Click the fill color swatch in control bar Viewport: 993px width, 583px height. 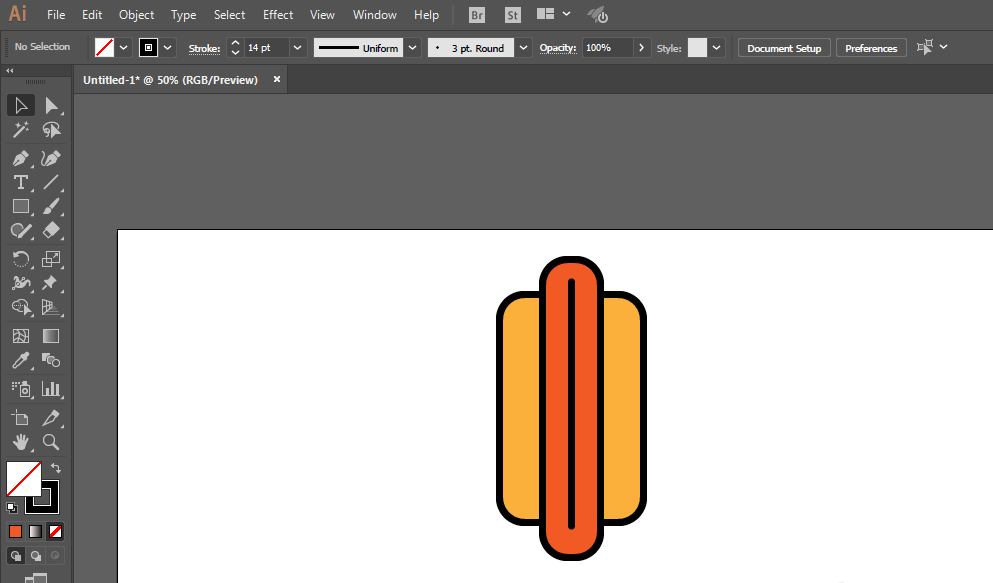click(x=104, y=48)
